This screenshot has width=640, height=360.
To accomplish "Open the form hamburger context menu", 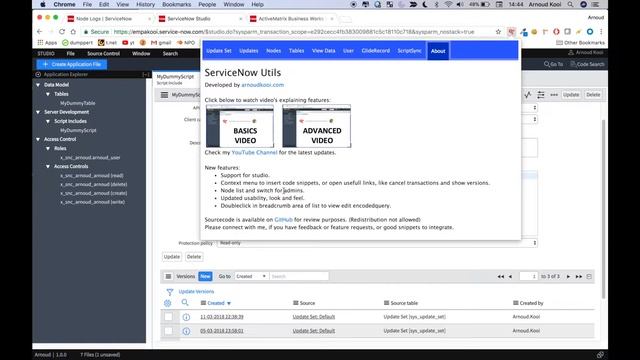I will click(164, 95).
